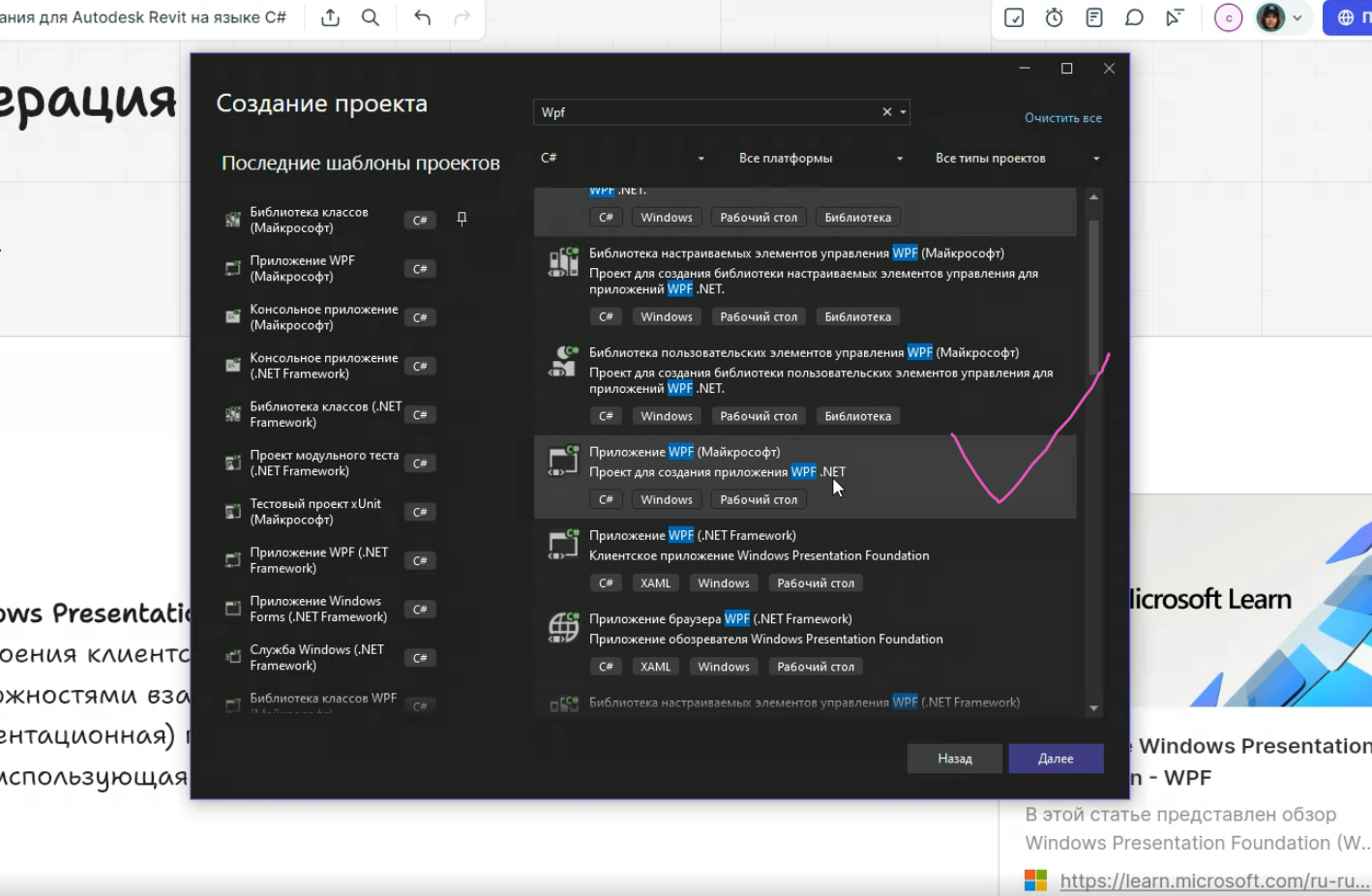The image size is (1372, 896).
Task: Select recent 'Проект модульного теста (.NET Framework)'
Action: click(x=329, y=463)
